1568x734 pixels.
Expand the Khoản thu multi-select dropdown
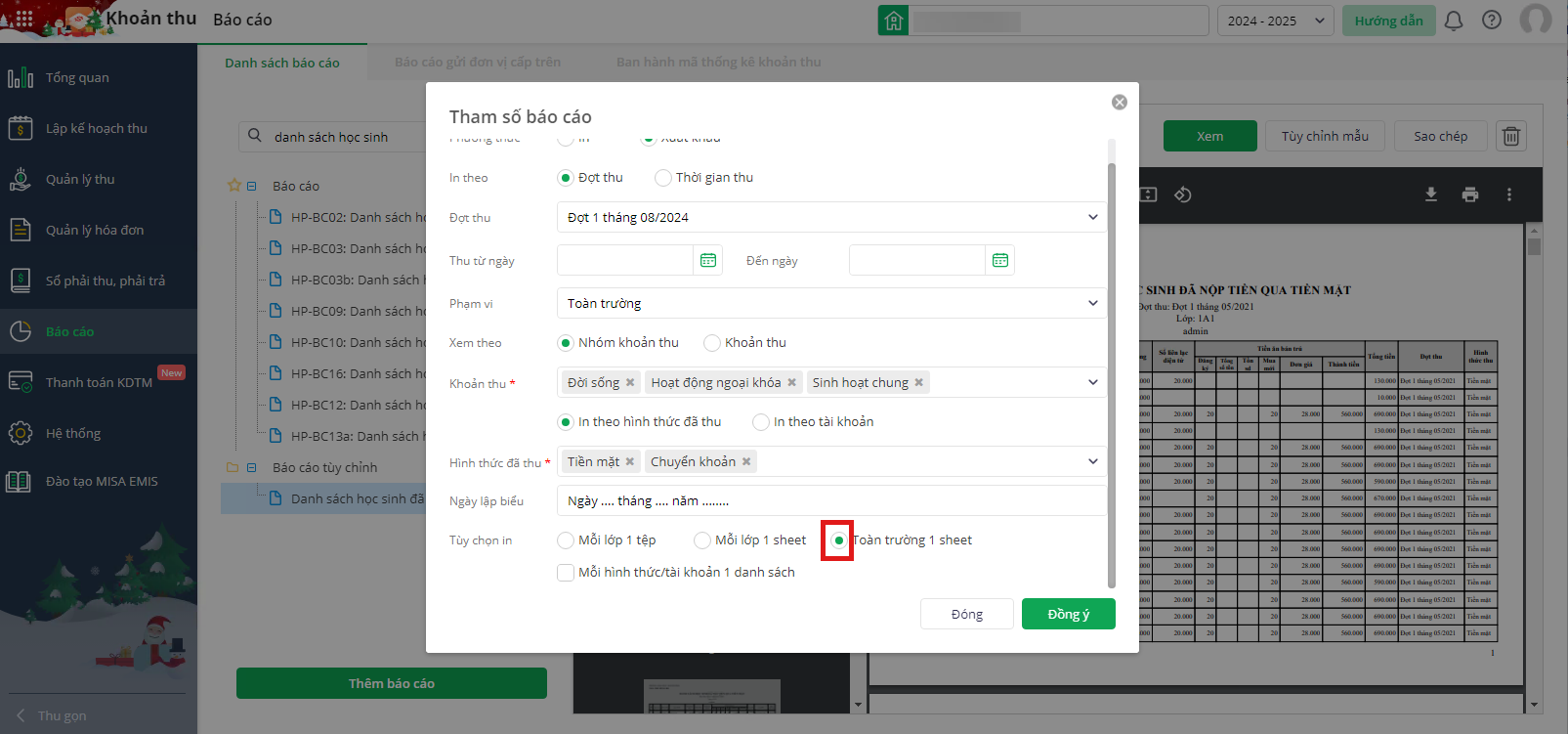point(1093,382)
